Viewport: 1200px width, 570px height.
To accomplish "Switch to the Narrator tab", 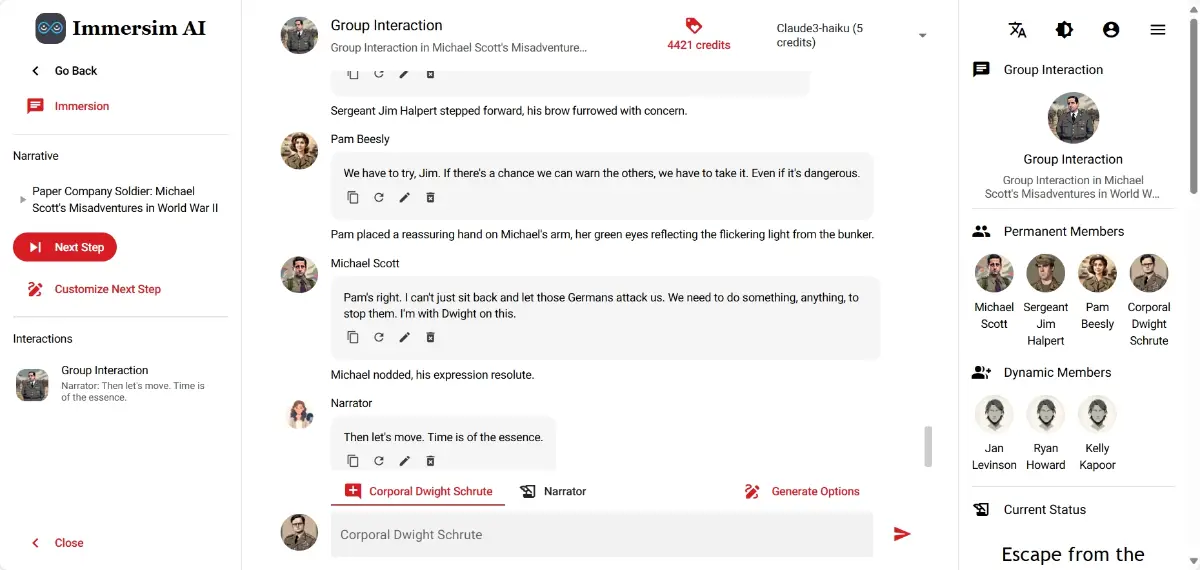I will 553,491.
